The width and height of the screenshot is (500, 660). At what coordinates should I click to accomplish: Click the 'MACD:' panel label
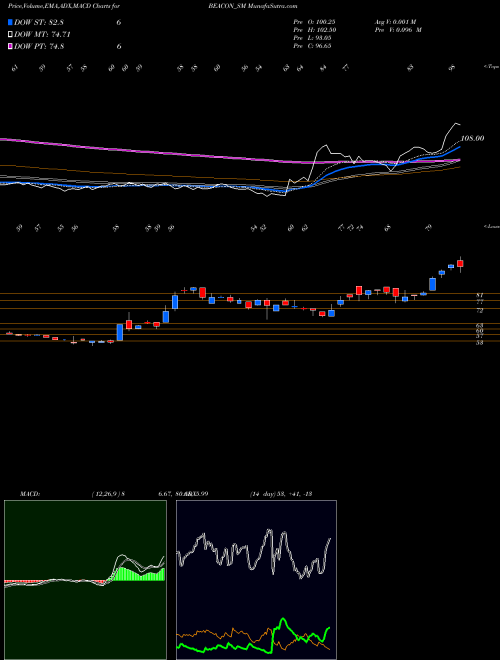29,494
